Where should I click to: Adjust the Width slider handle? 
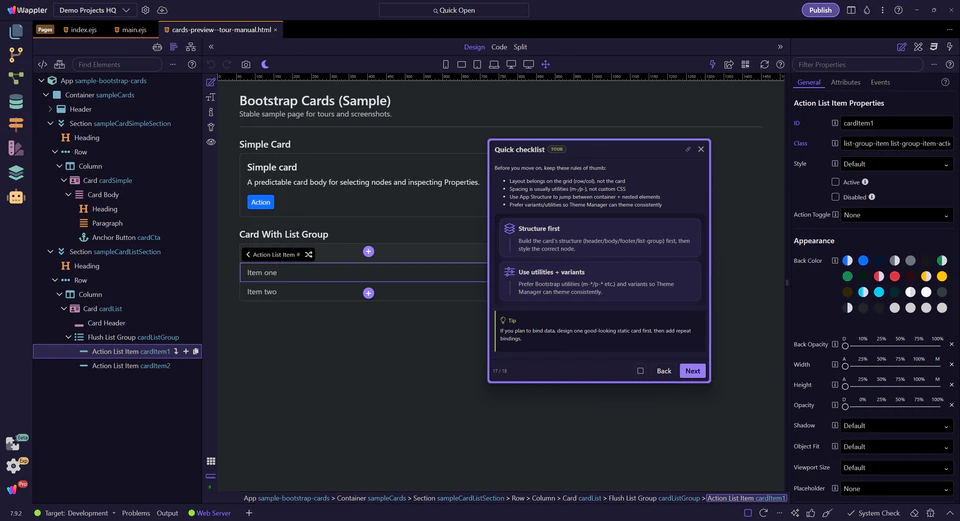click(x=845, y=366)
